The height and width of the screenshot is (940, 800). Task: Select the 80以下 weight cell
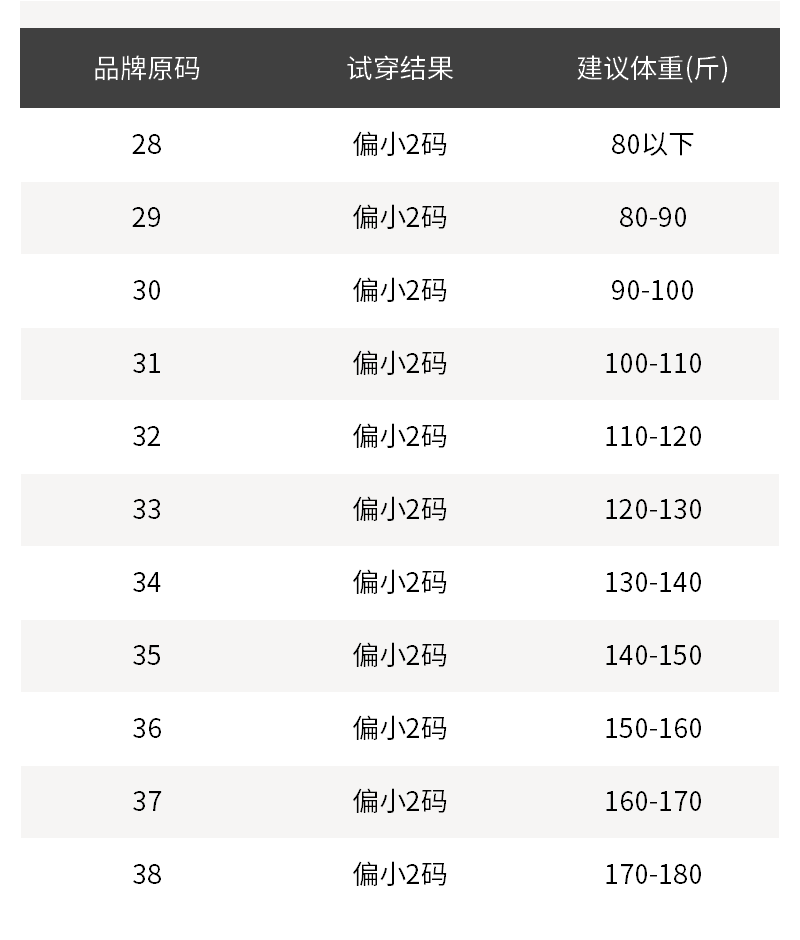pyautogui.click(x=653, y=145)
